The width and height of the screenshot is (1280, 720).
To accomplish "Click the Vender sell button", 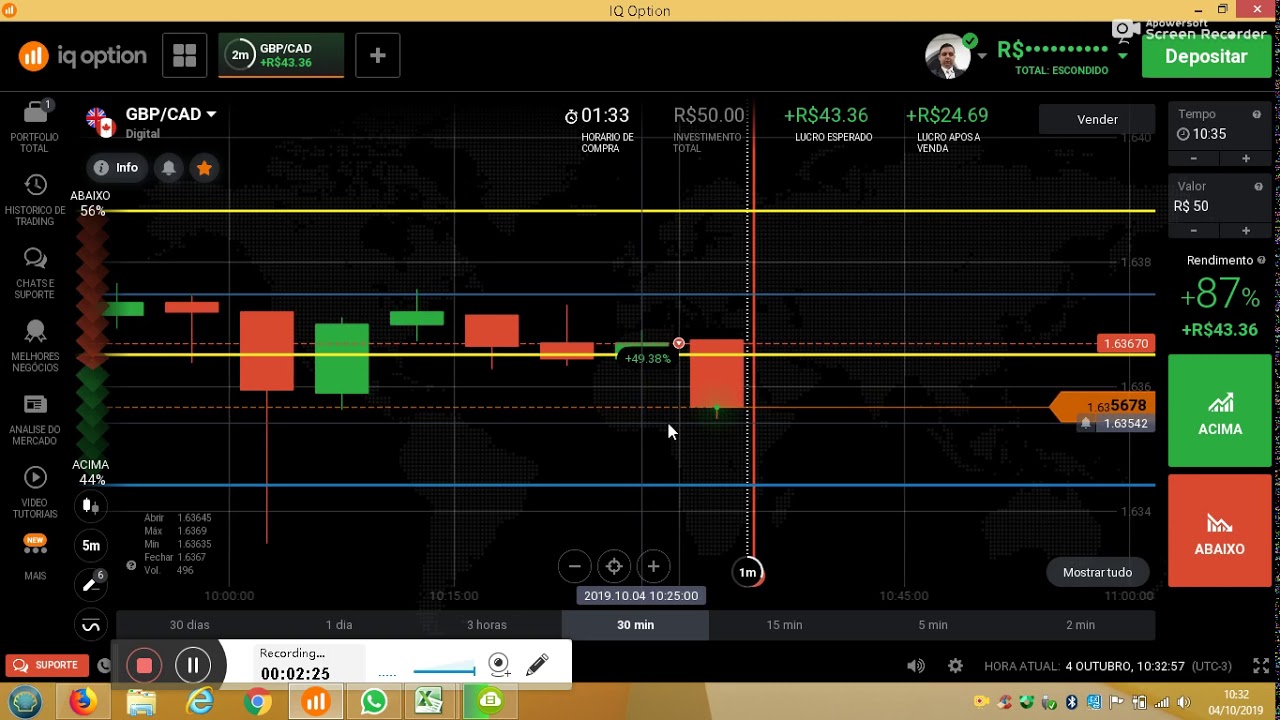I will pyautogui.click(x=1097, y=119).
